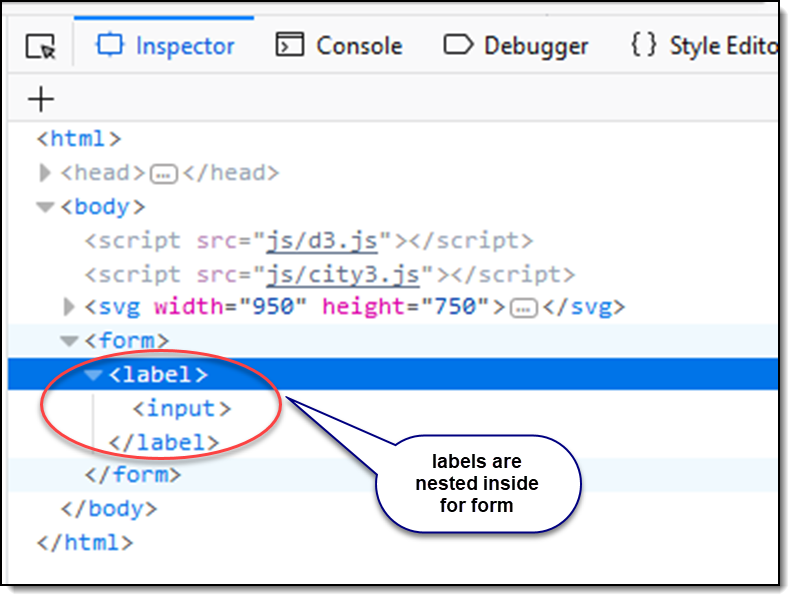Select the closing form tag

coord(133,474)
